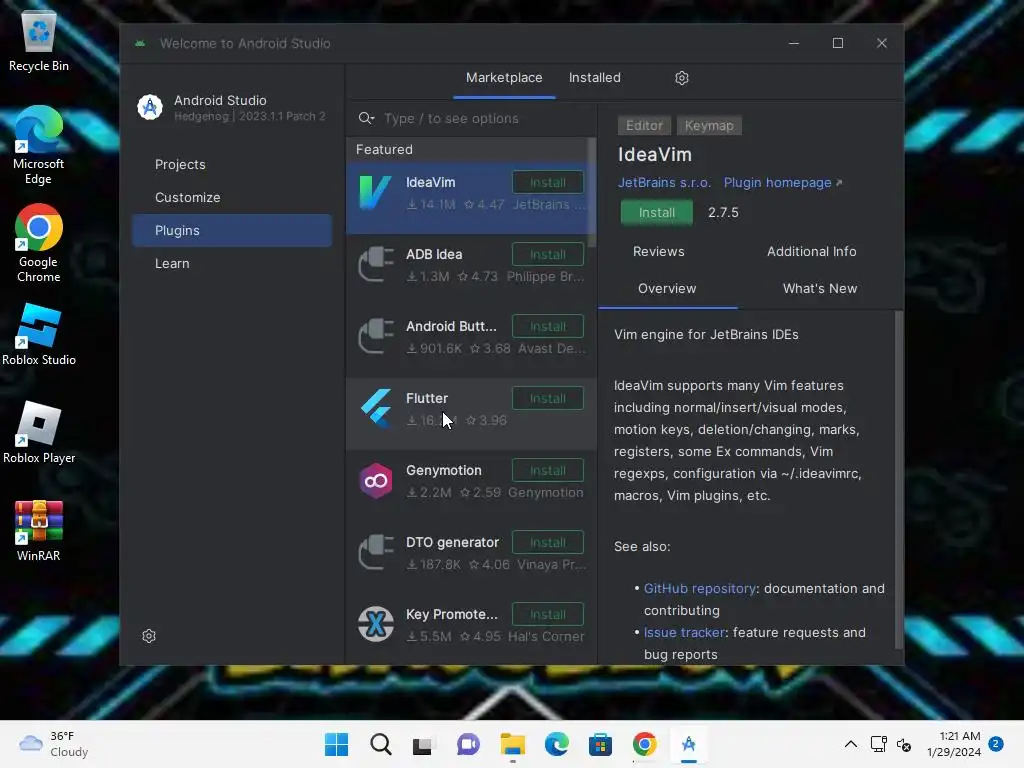Click the search magnifier icon in plugins
This screenshot has width=1024, height=768.
(366, 118)
